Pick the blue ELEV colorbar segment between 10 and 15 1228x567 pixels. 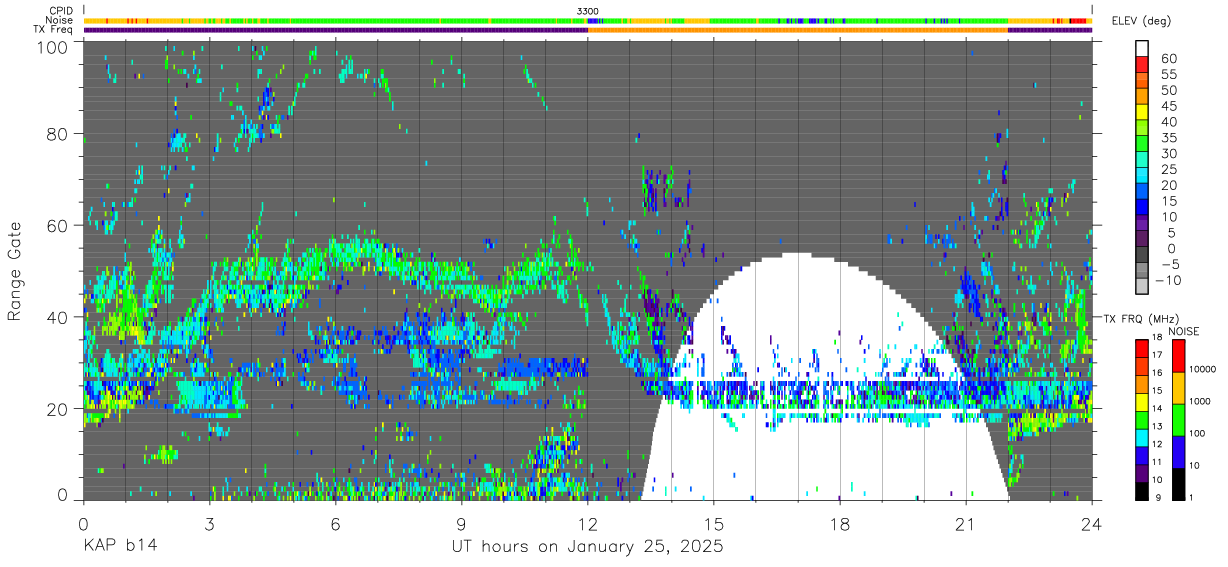(1142, 209)
